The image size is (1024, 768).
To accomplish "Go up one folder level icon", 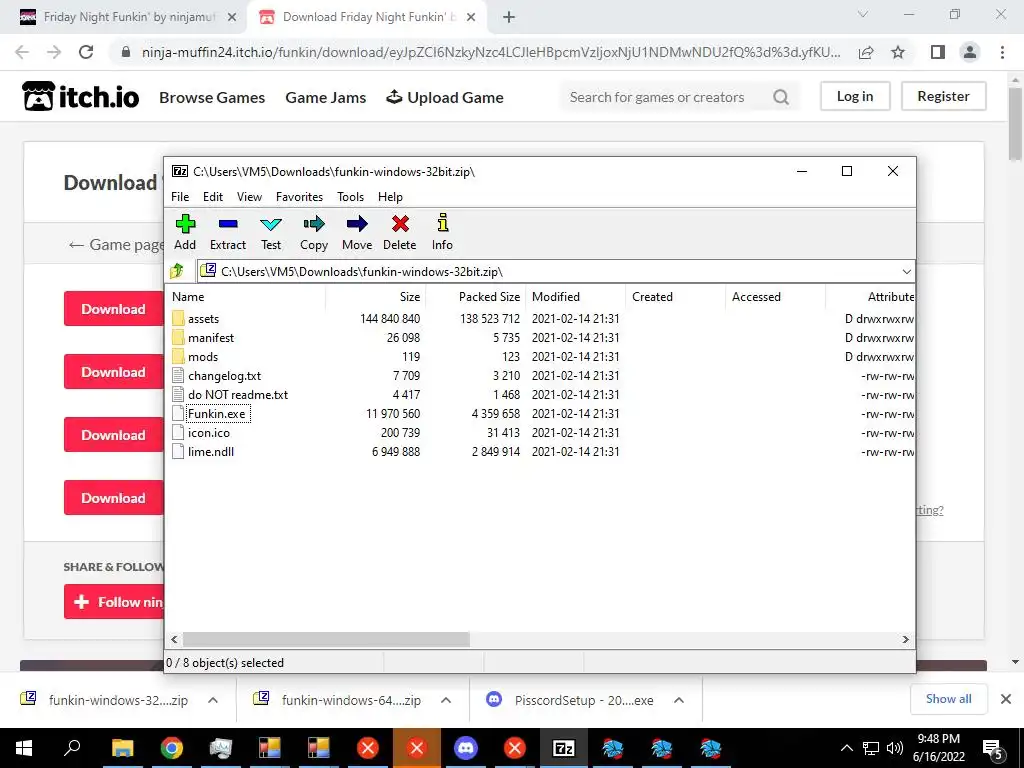I will pyautogui.click(x=178, y=270).
